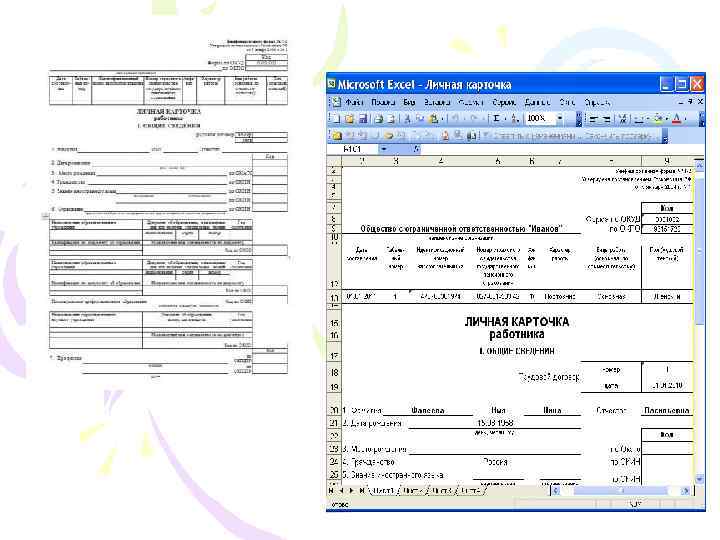
Task: Open the Сервис menu
Action: point(504,102)
